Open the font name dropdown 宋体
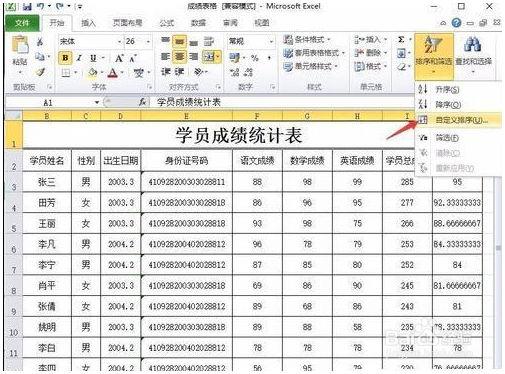 pos(119,42)
